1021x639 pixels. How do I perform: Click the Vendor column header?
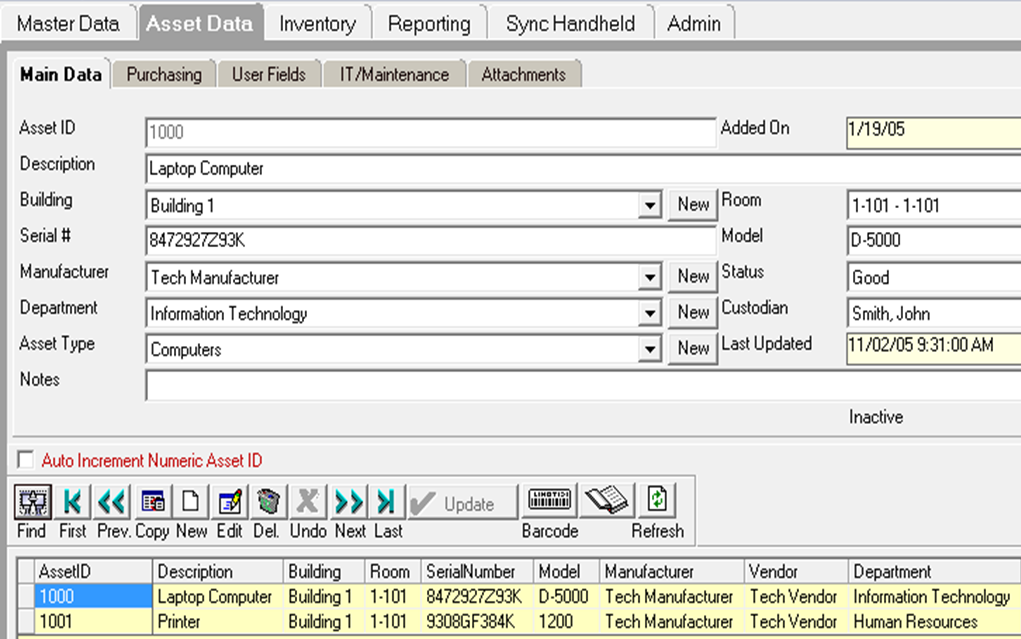[x=796, y=571]
